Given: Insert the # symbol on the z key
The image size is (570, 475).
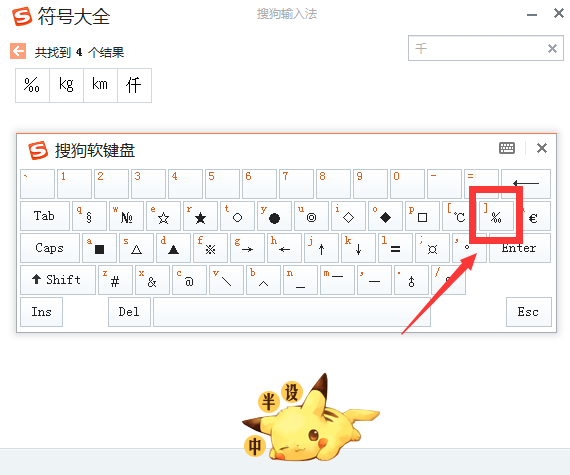Looking at the screenshot, I should tap(115, 279).
